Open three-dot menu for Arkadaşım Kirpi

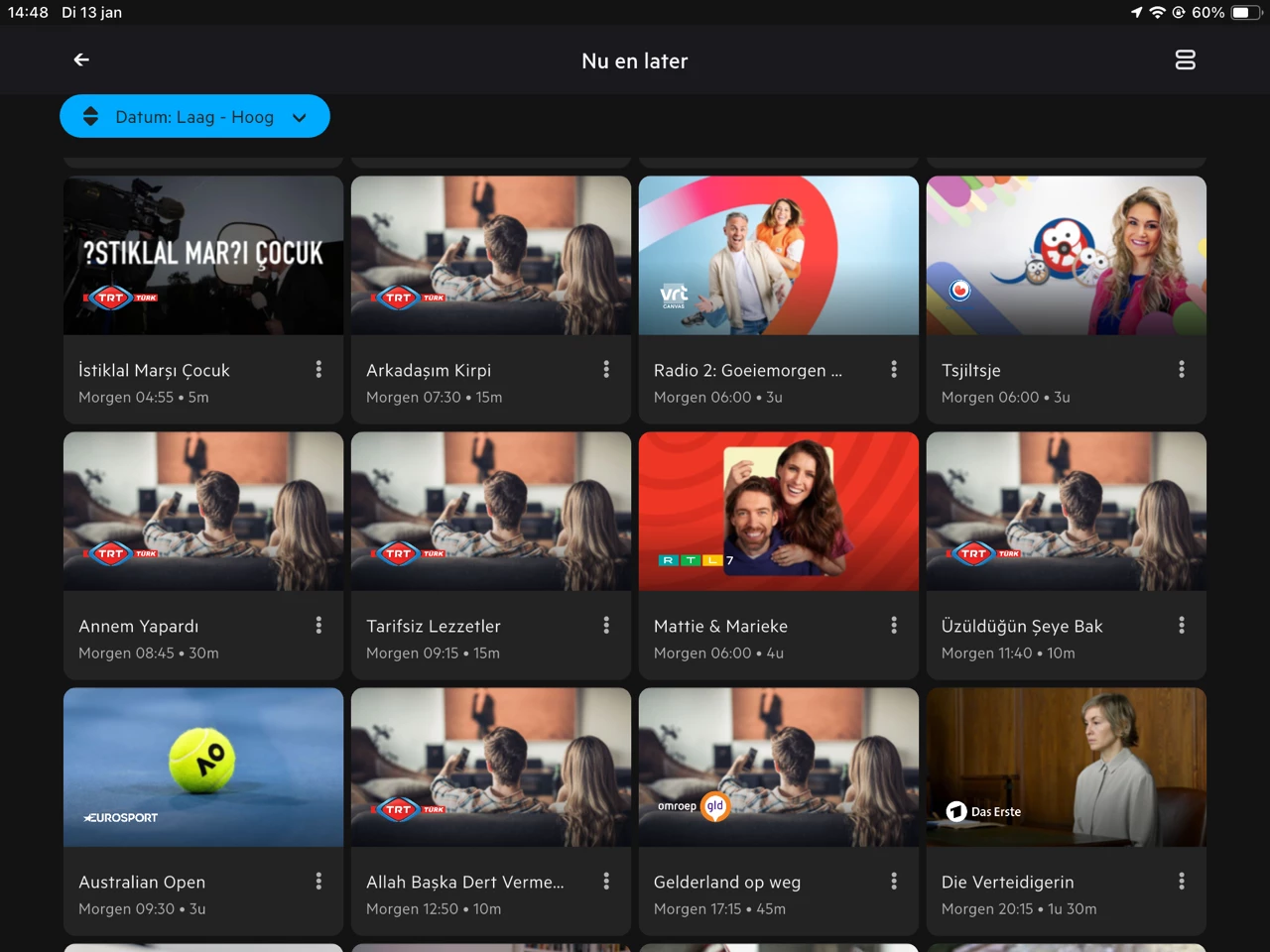[606, 370]
